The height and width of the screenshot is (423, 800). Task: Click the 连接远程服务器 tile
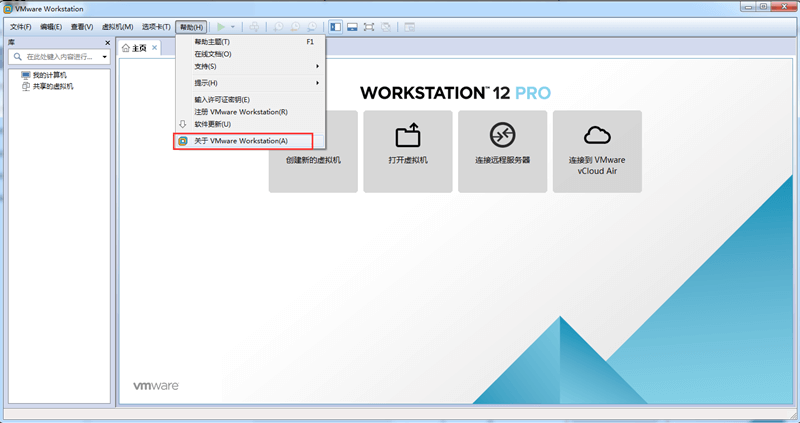pyautogui.click(x=503, y=152)
